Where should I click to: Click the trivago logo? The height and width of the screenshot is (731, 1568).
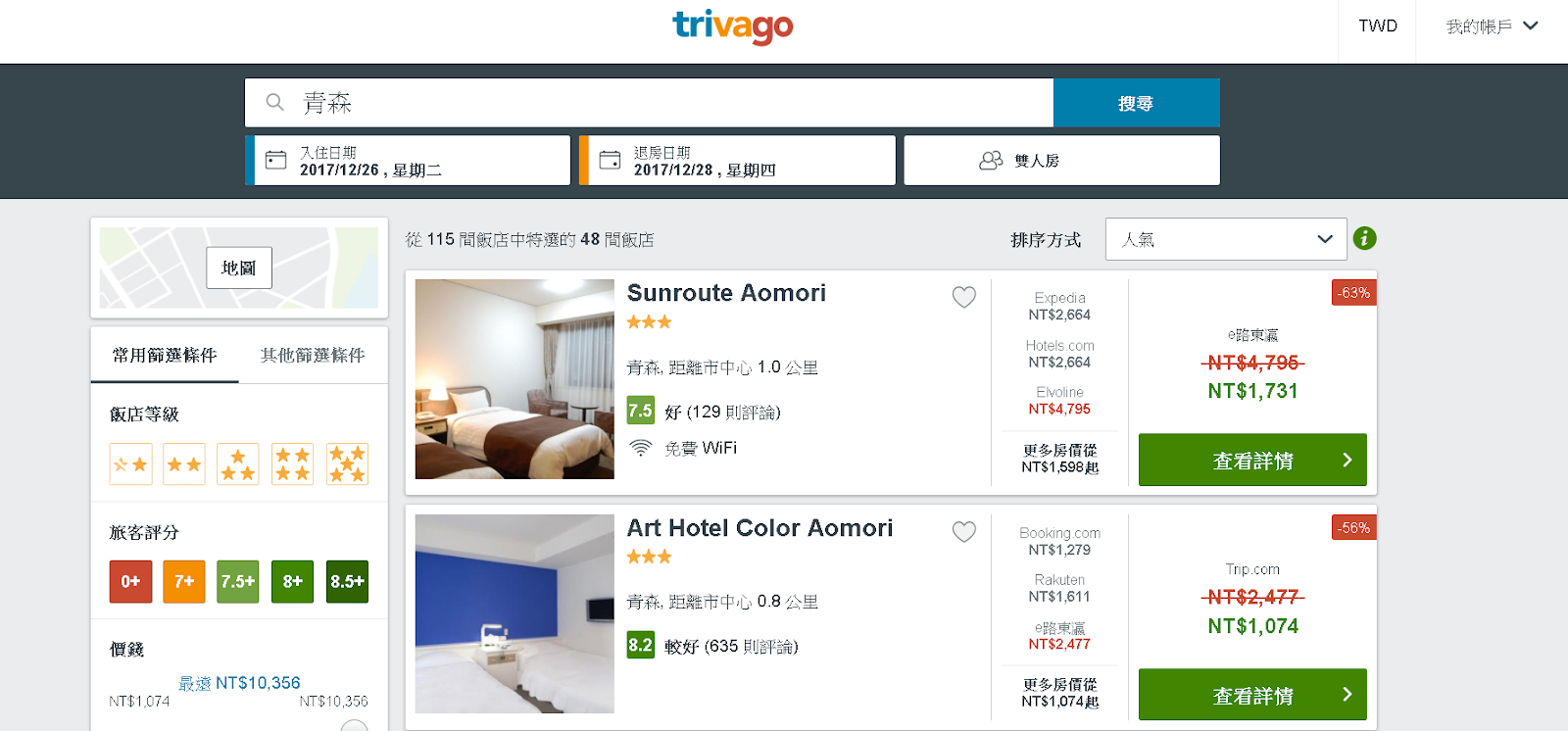pyautogui.click(x=732, y=26)
